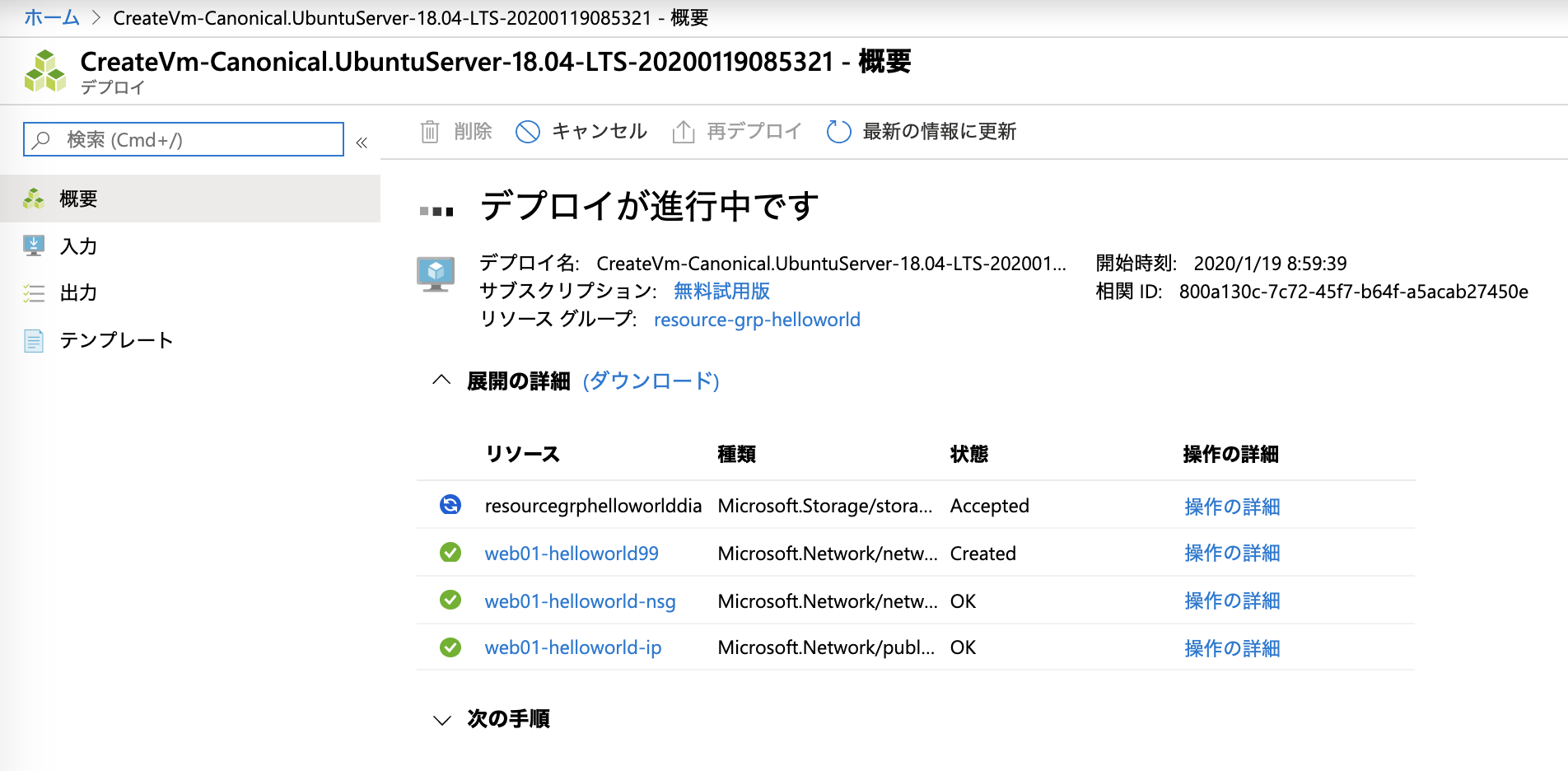Image resolution: width=1568 pixels, height=771 pixels.
Task: Click the in-progress dots status icon
Action: pos(436,212)
